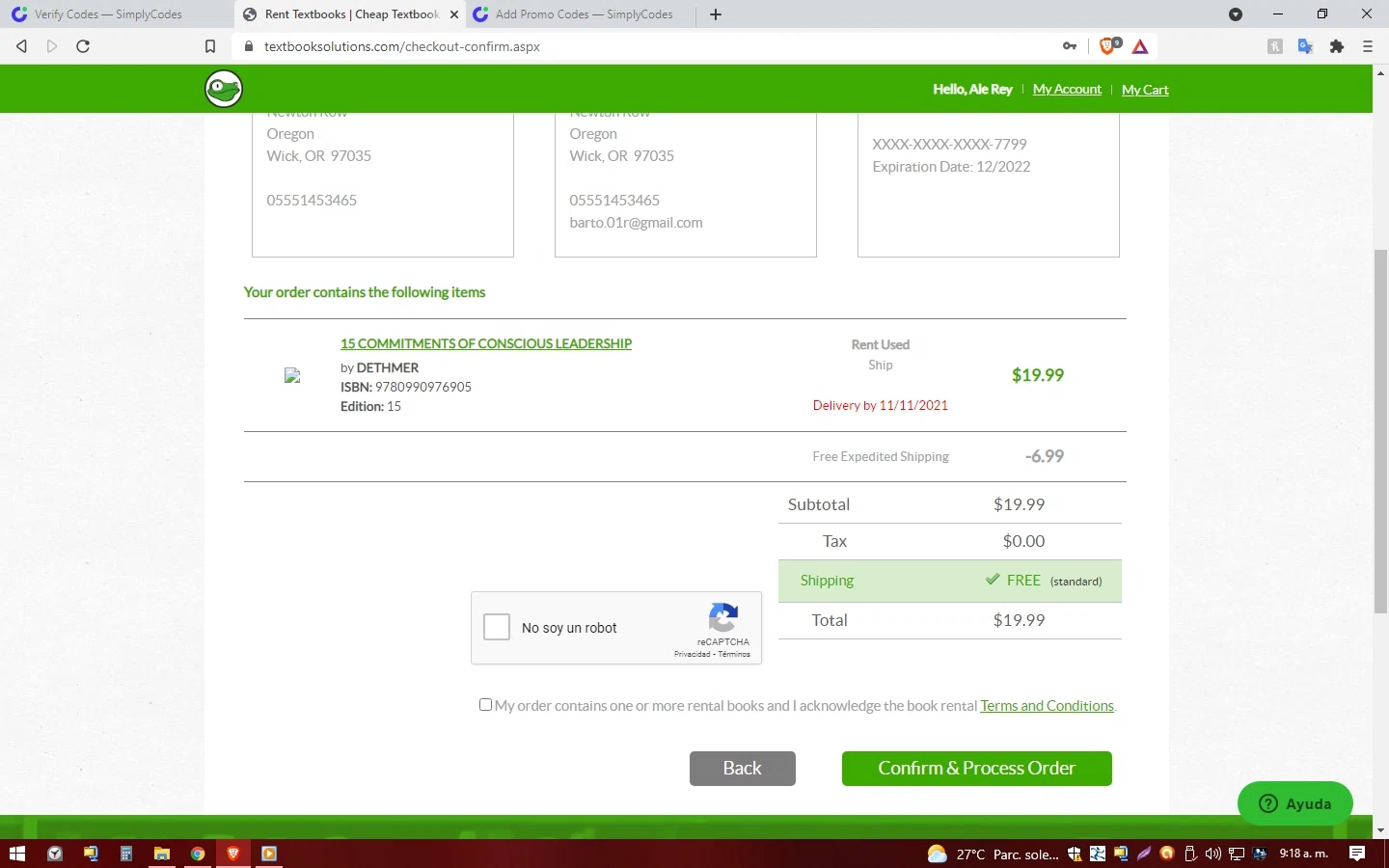Go back using the browser back arrow
This screenshot has height=868, width=1389.
point(21,46)
